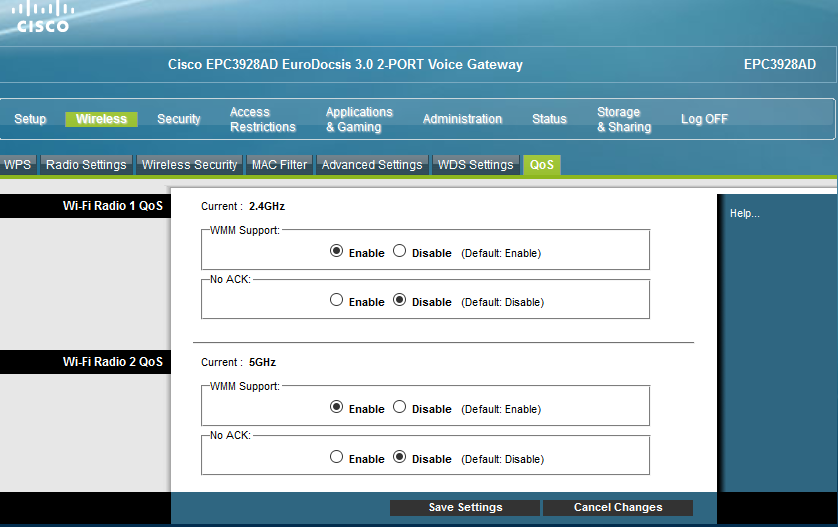Switch to the WPS tab
This screenshot has width=838, height=527.
18,165
